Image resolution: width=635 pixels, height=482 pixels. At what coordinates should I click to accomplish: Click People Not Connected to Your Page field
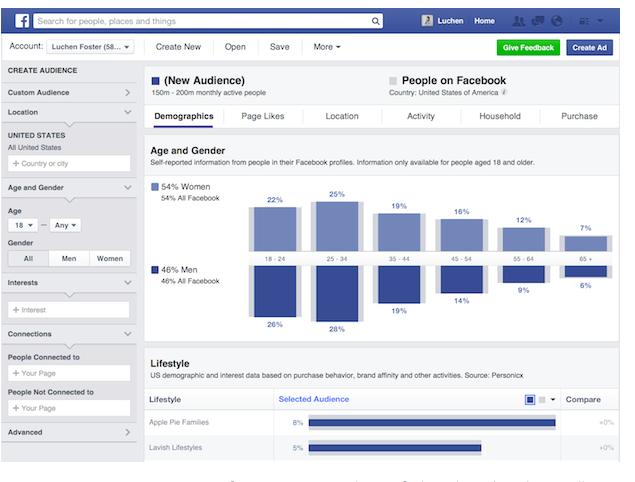pos(69,408)
